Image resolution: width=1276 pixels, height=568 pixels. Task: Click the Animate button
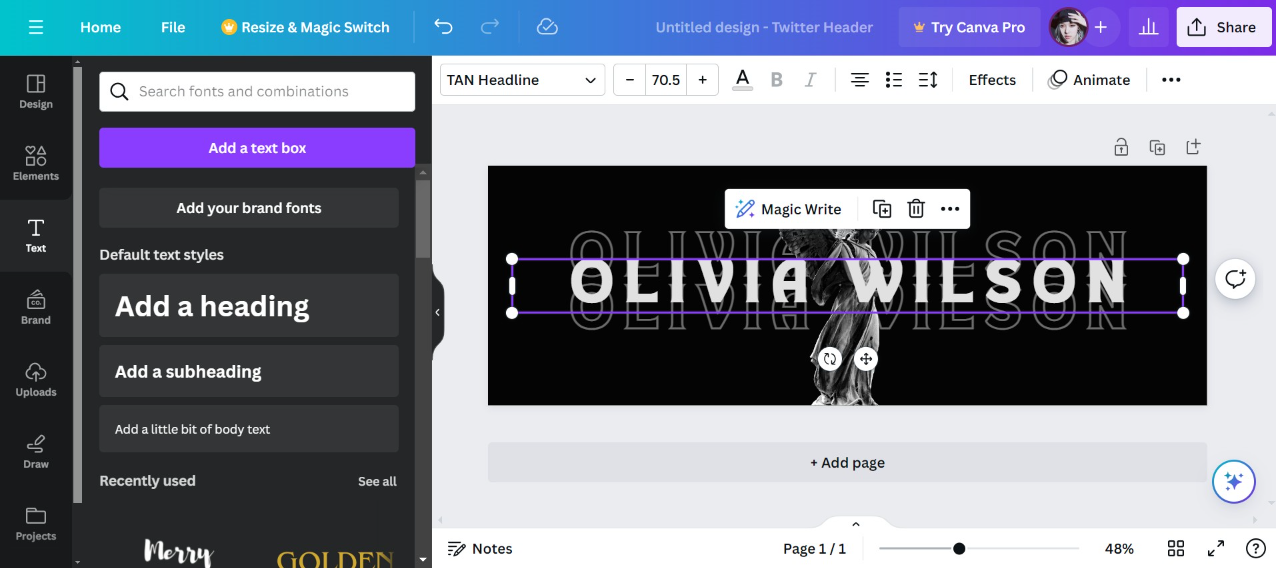coord(1089,80)
